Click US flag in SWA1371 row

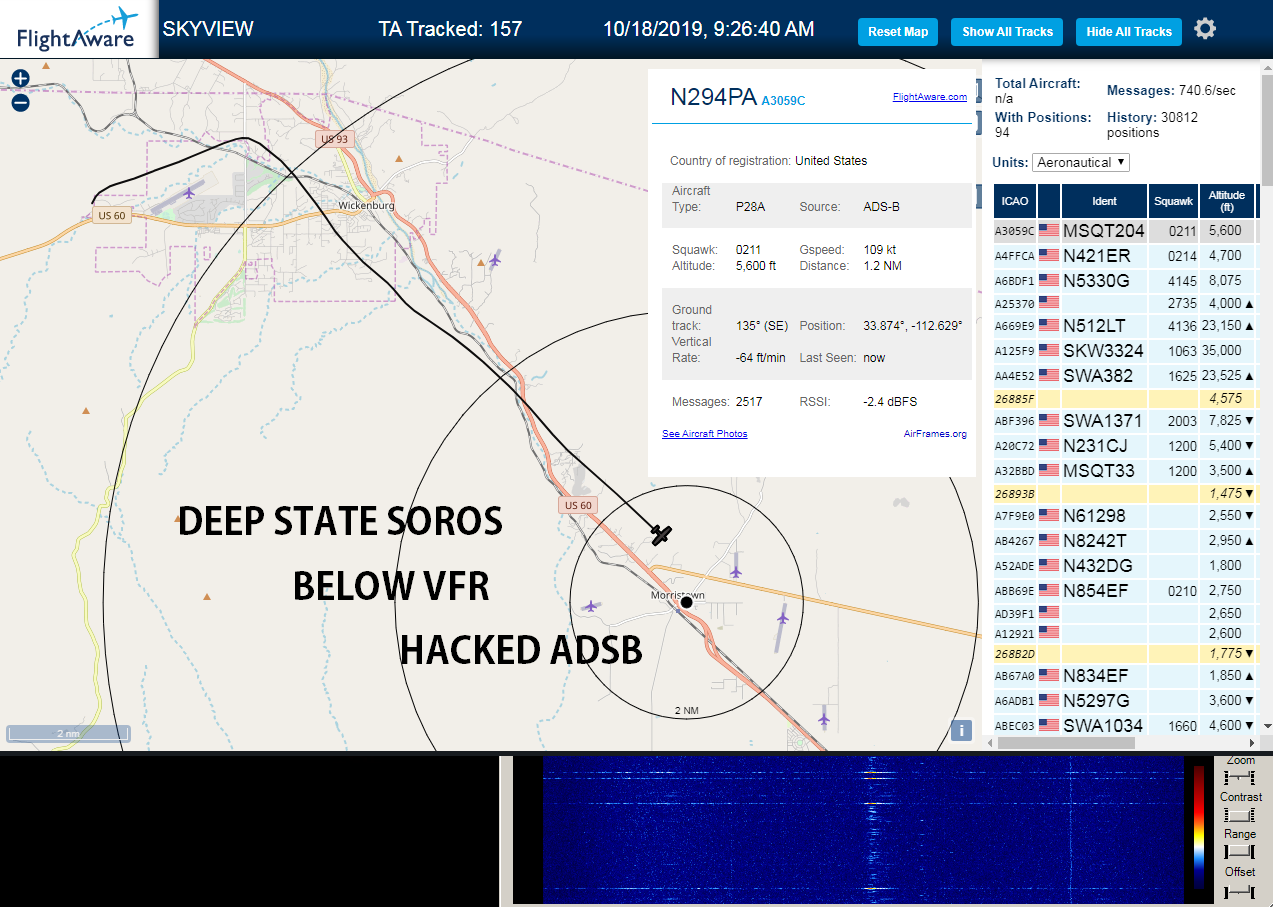[1048, 421]
